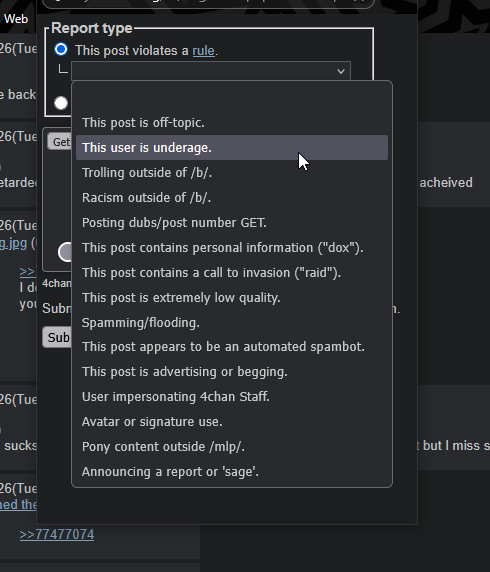Choose 'This post is extremely low quality.'
Viewport: 490px width, 572px height.
tap(232, 297)
